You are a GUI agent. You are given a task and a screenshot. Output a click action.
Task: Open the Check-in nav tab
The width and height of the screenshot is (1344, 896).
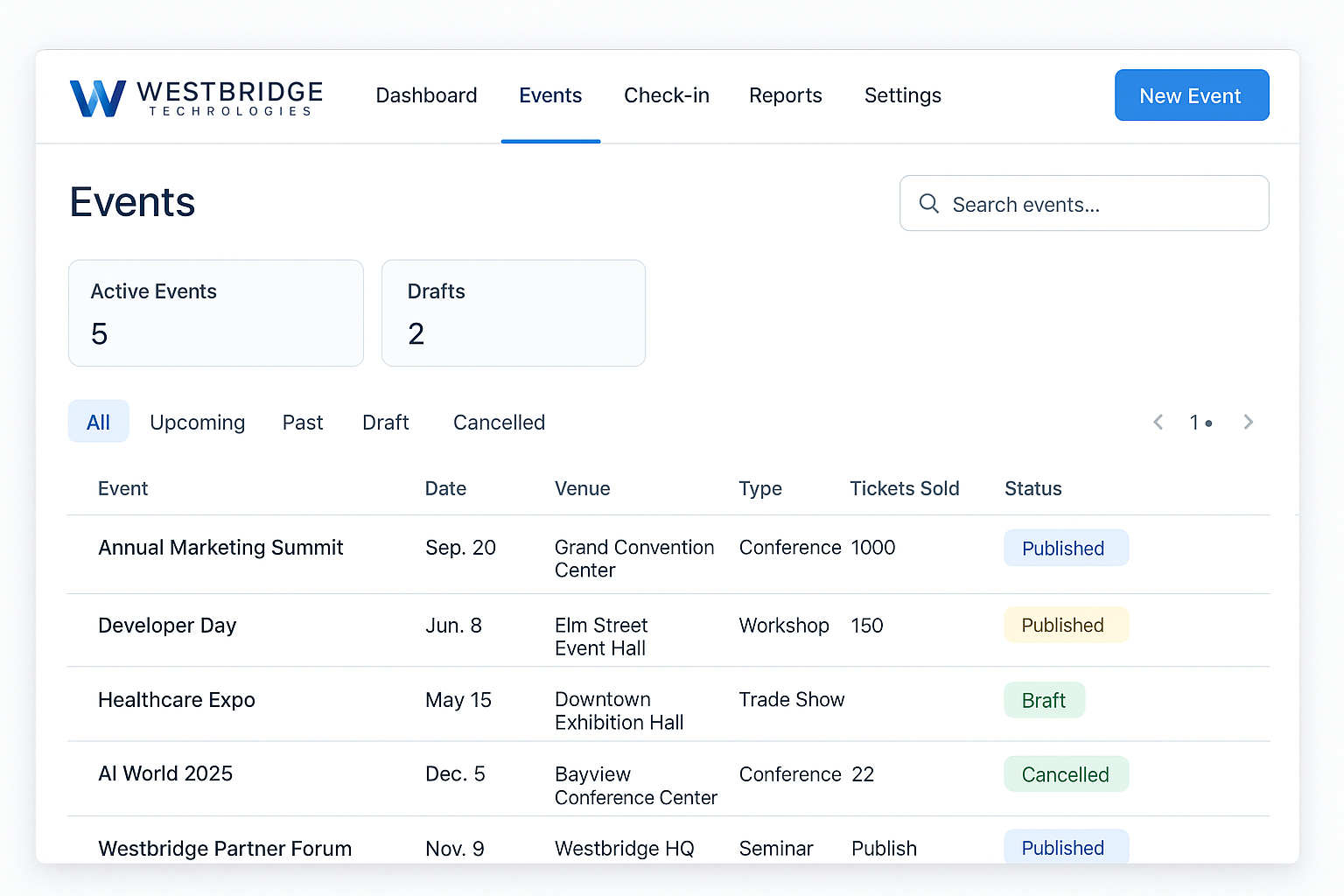(x=667, y=95)
